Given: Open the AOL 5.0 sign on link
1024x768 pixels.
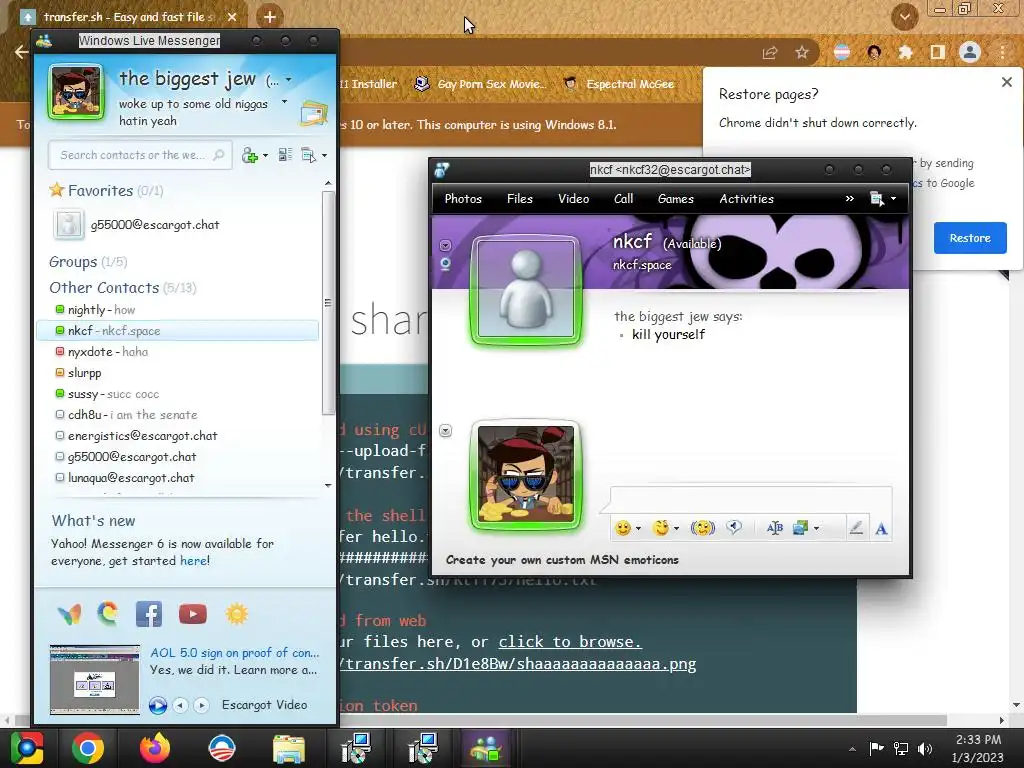Looking at the screenshot, I should pos(234,652).
